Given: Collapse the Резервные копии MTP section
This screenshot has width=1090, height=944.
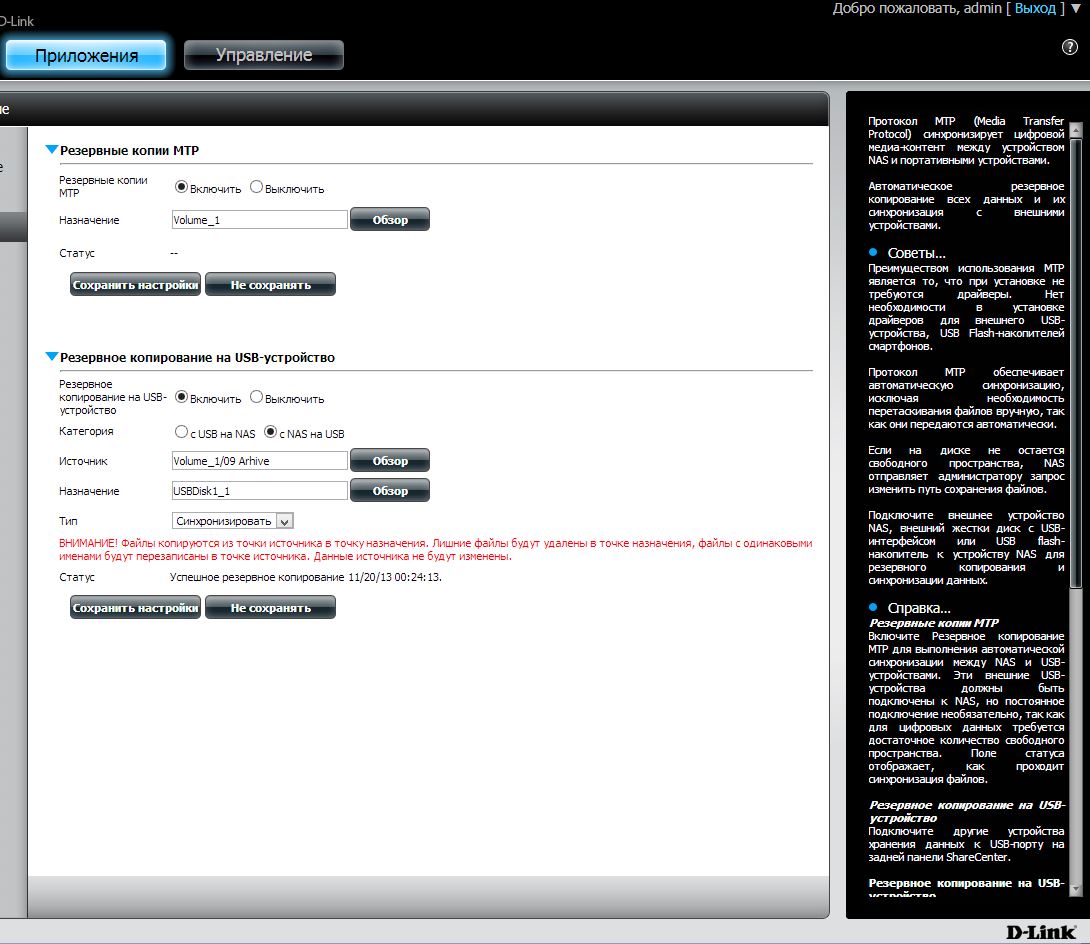Looking at the screenshot, I should (52, 150).
